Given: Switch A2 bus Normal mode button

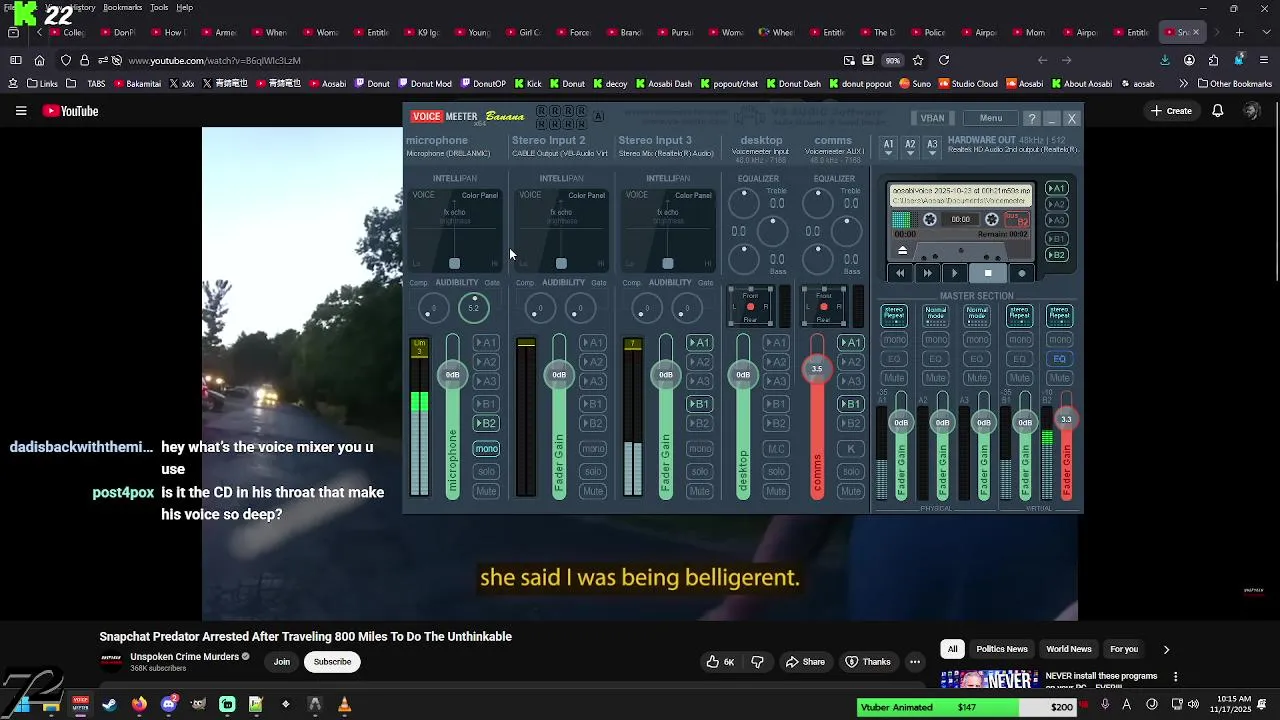Looking at the screenshot, I should [935, 315].
